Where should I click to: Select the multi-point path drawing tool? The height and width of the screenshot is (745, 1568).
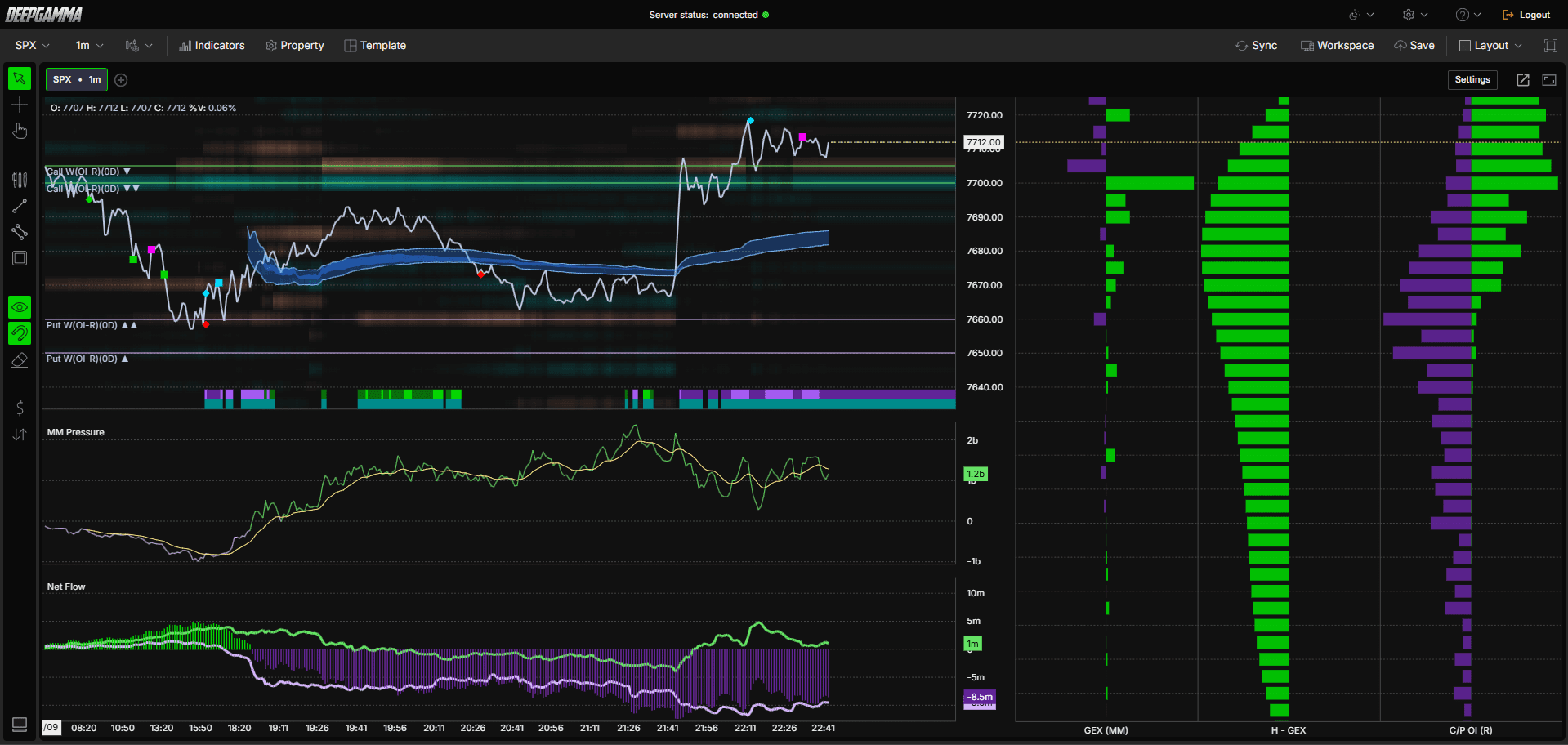[20, 232]
